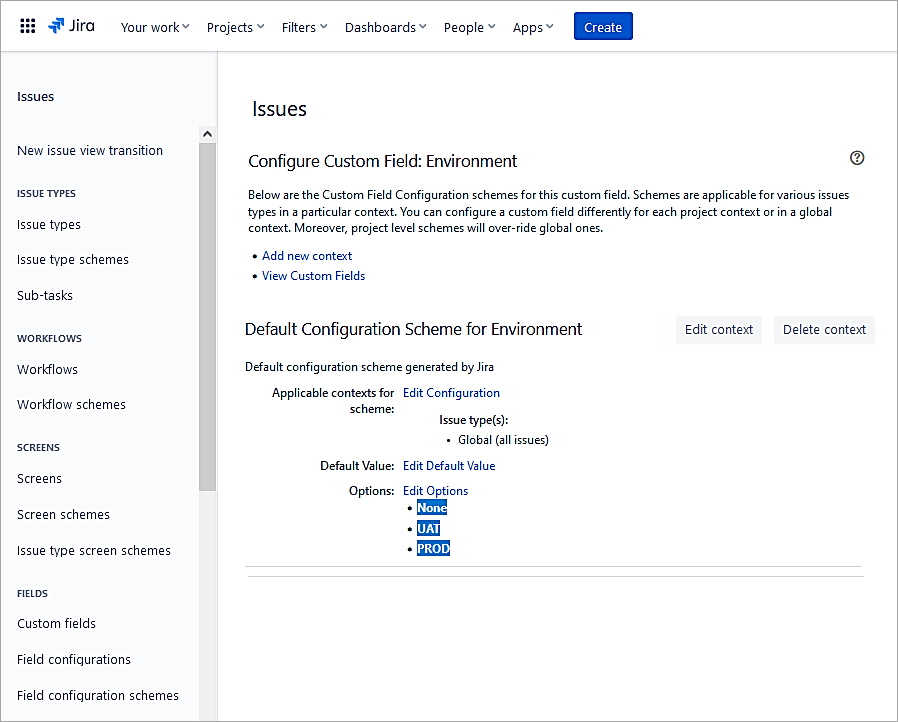
Task: Click the Edit Configuration link
Action: tap(451, 393)
